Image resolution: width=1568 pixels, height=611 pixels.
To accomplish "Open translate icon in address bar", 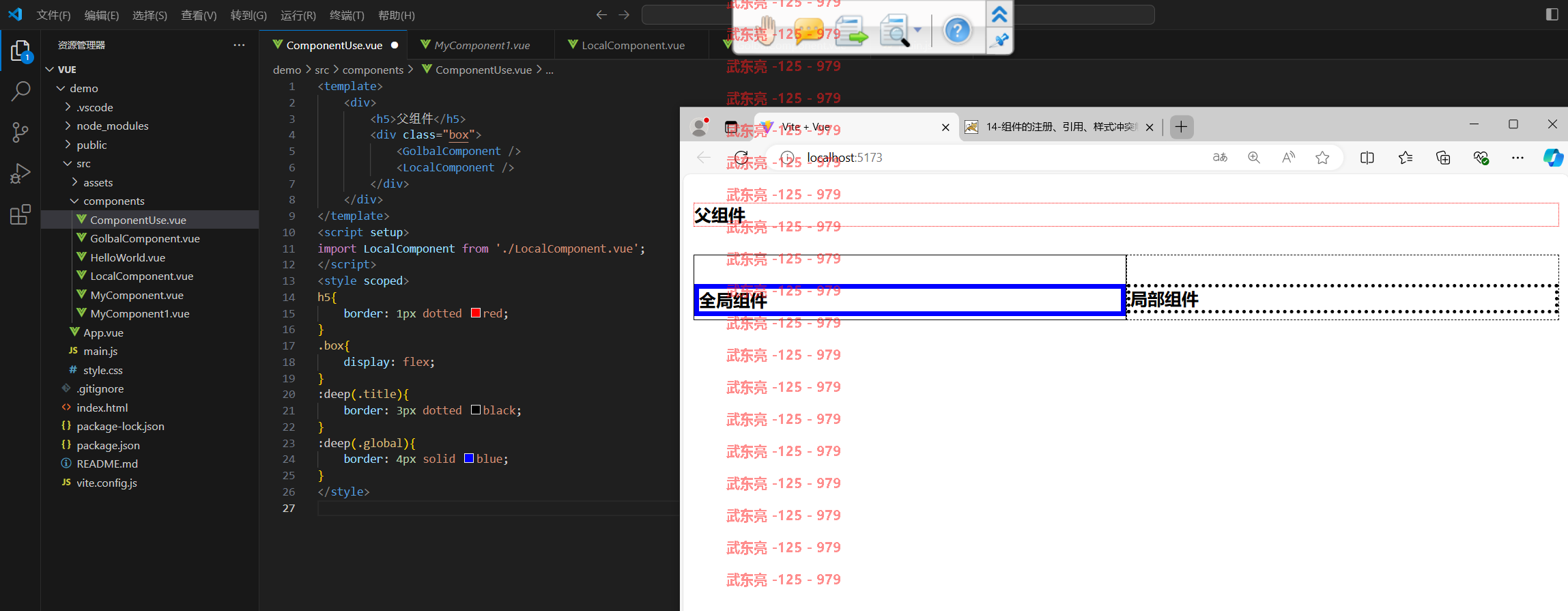I will (x=1220, y=158).
